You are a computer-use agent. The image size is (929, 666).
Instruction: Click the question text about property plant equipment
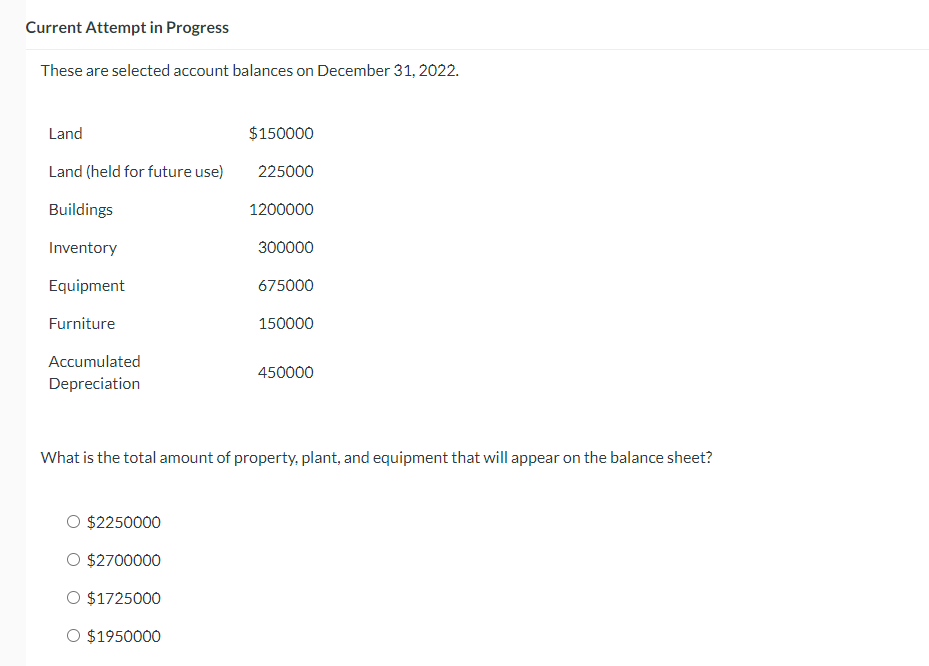tap(376, 457)
